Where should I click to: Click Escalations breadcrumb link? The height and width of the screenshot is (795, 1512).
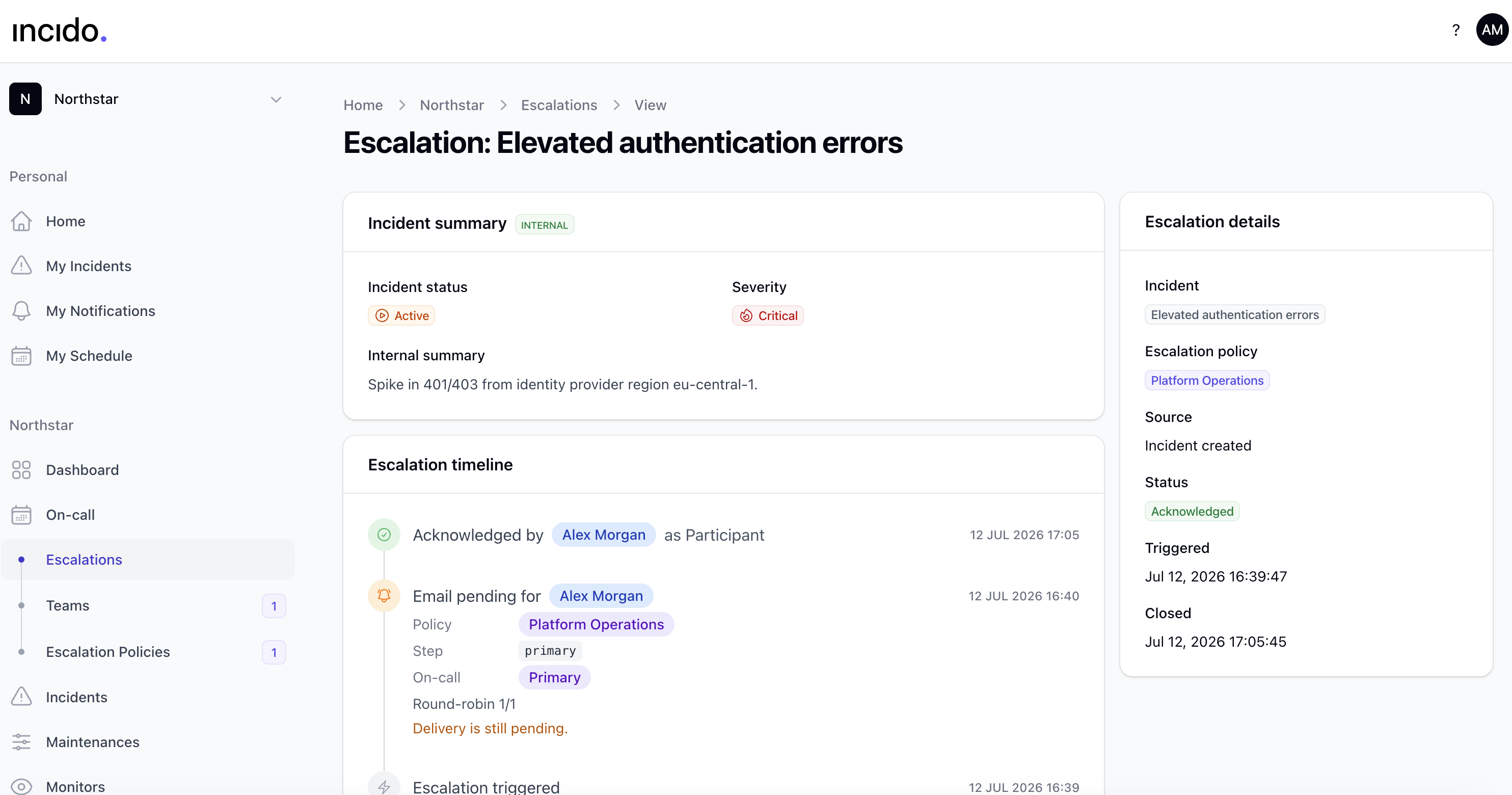[559, 105]
